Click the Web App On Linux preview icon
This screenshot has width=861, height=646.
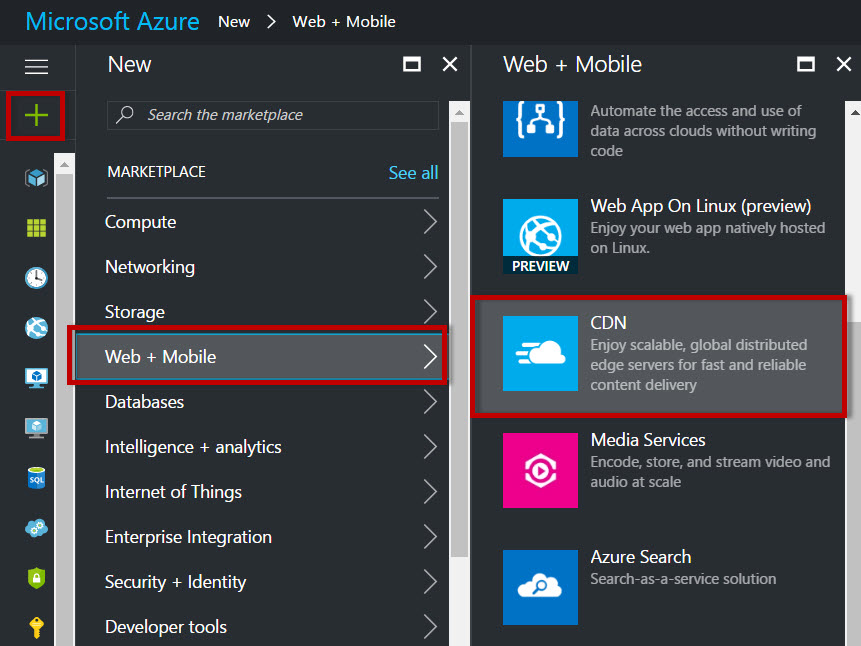(540, 236)
